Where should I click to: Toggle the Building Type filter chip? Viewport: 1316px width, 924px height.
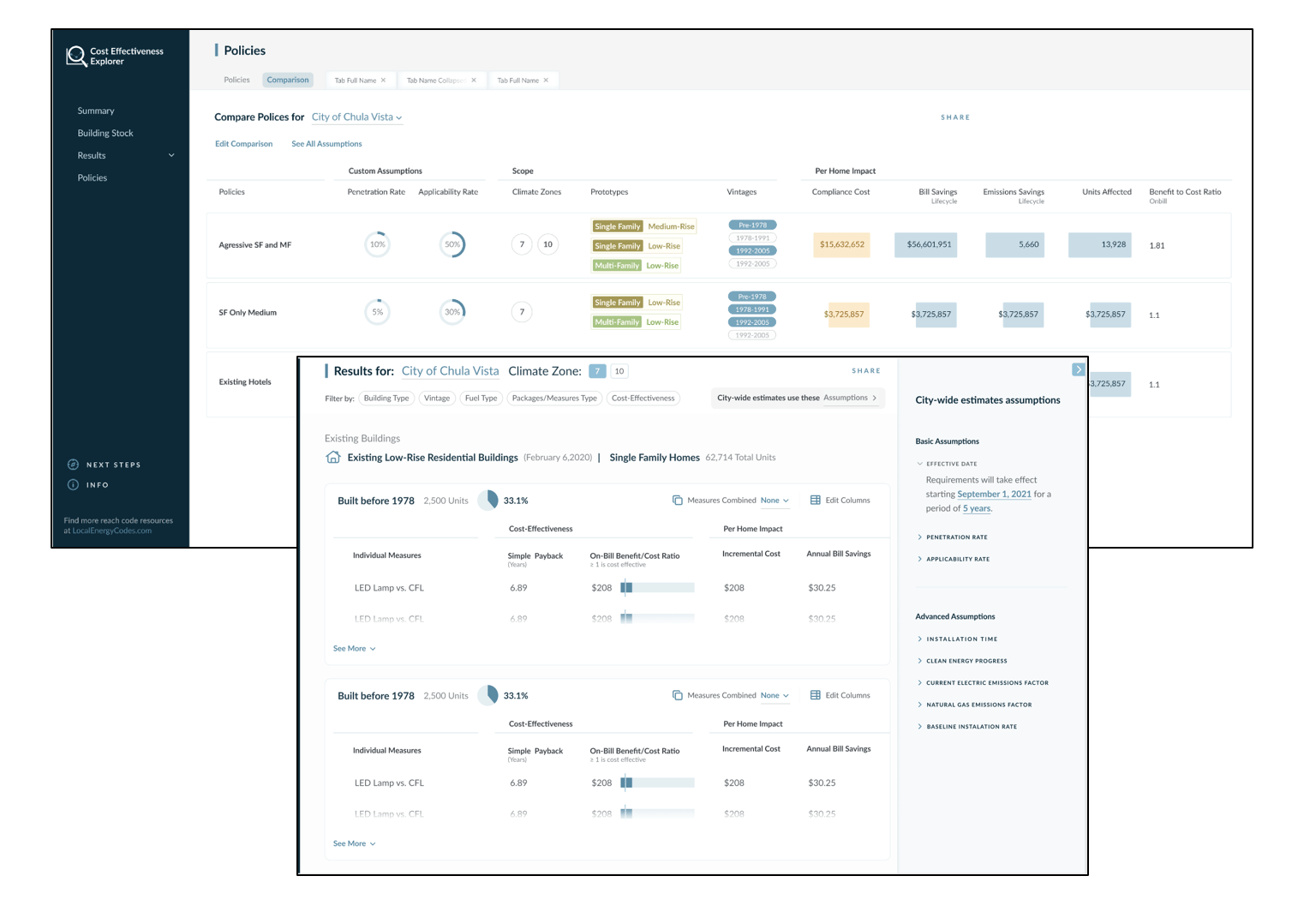click(x=386, y=398)
